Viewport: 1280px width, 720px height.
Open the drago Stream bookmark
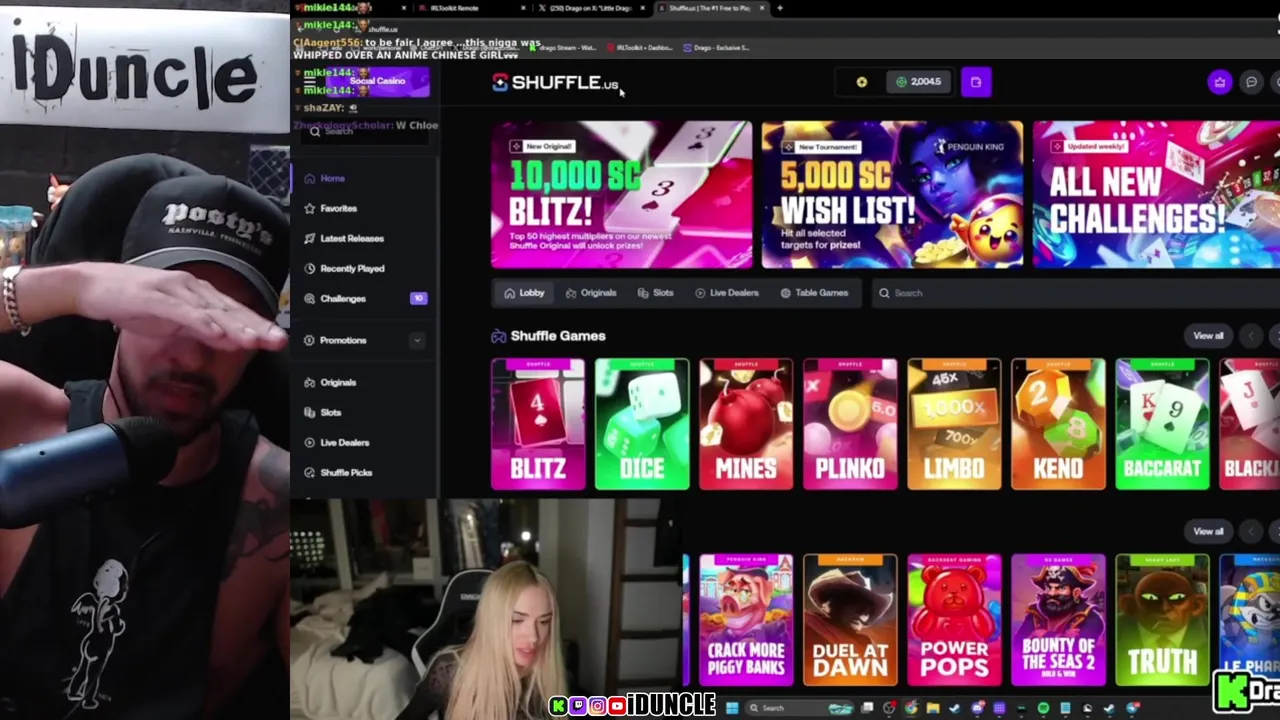pyautogui.click(x=561, y=47)
